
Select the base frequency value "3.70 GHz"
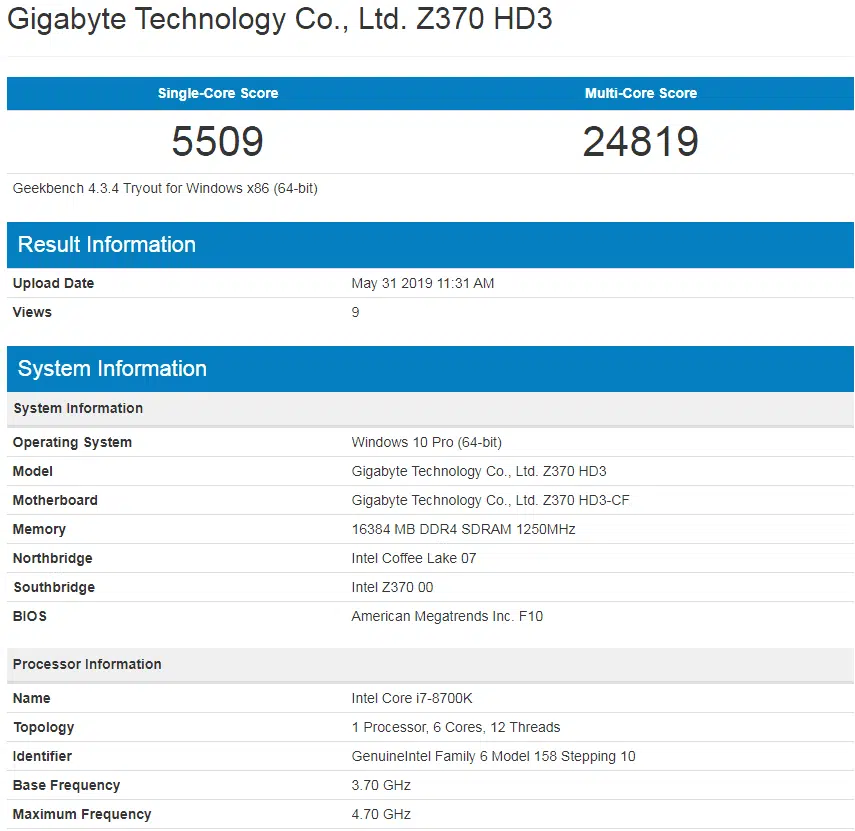381,785
